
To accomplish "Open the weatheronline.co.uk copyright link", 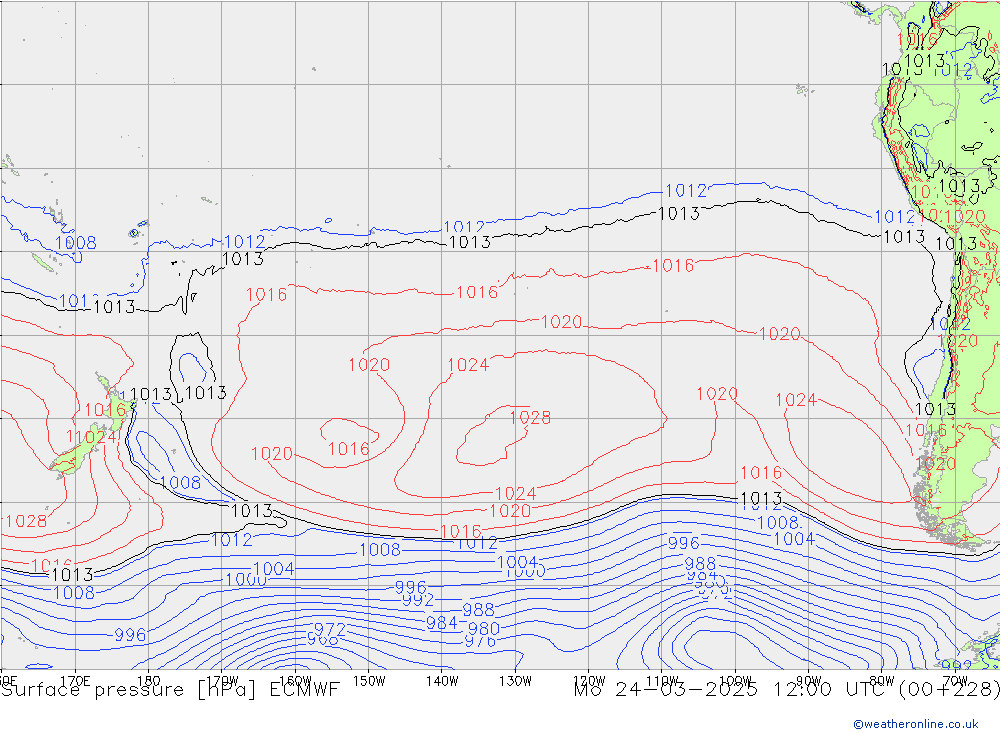I will point(916,724).
